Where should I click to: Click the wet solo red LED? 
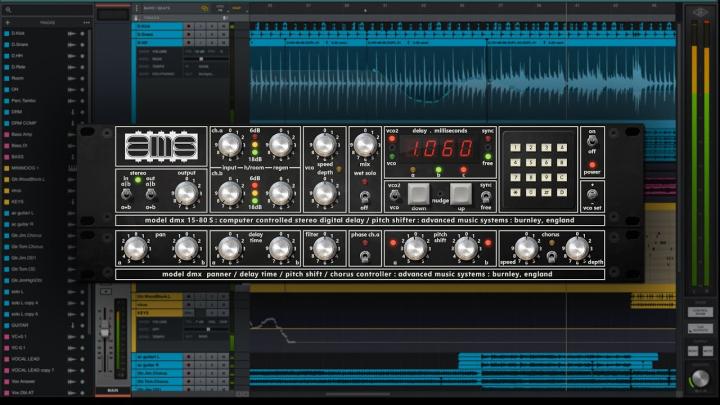coord(365,182)
